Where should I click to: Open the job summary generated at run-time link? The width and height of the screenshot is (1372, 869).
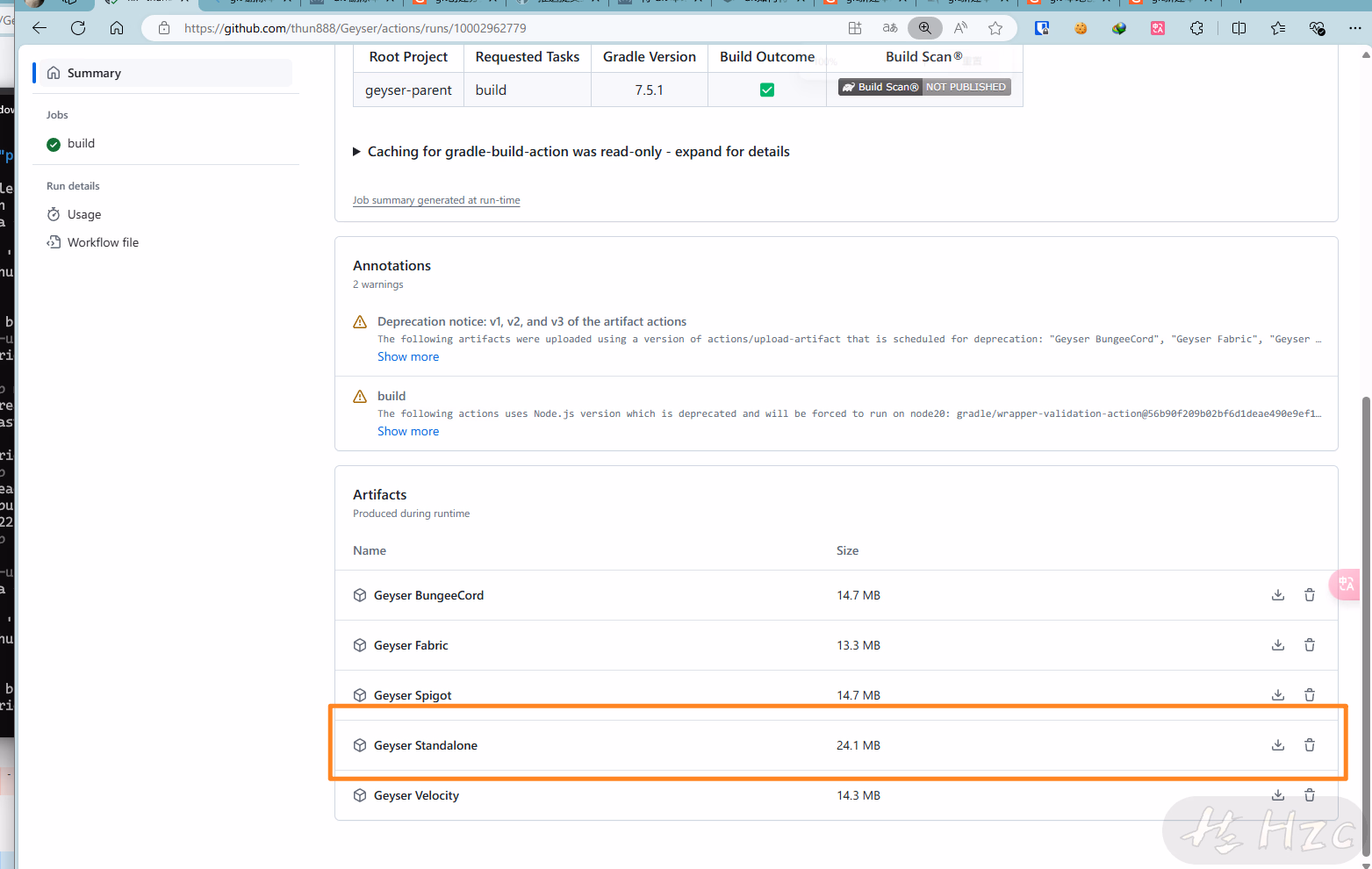pos(436,200)
